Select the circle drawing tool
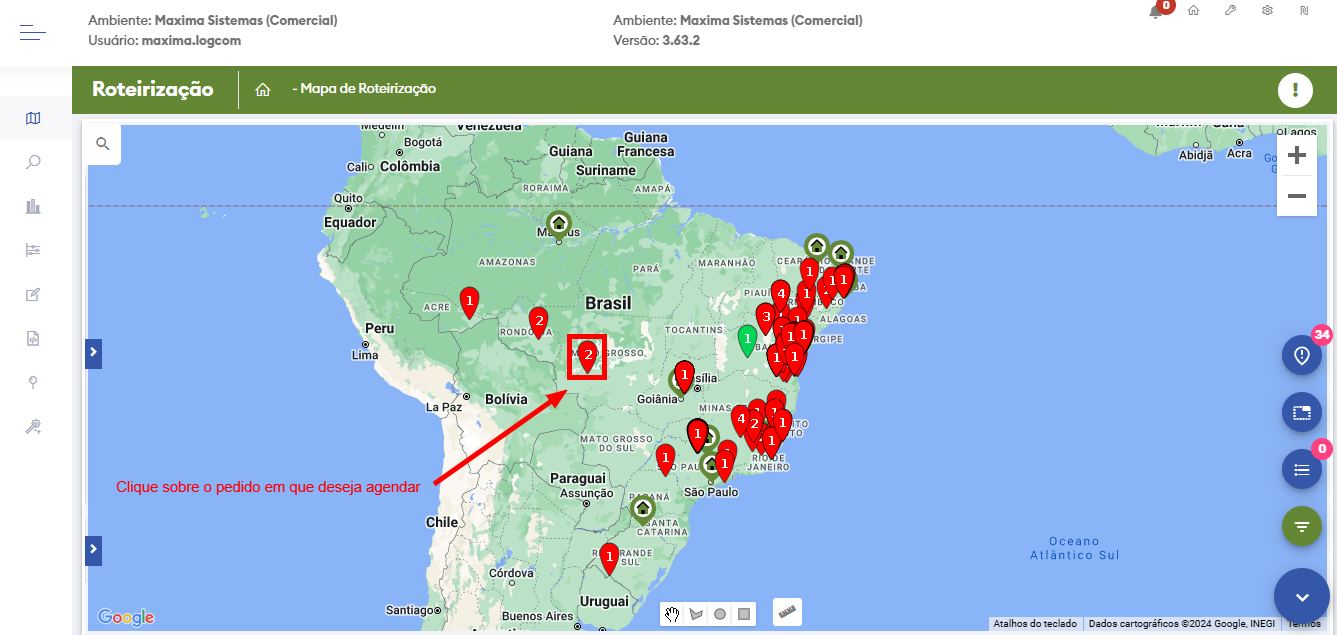 pos(720,614)
